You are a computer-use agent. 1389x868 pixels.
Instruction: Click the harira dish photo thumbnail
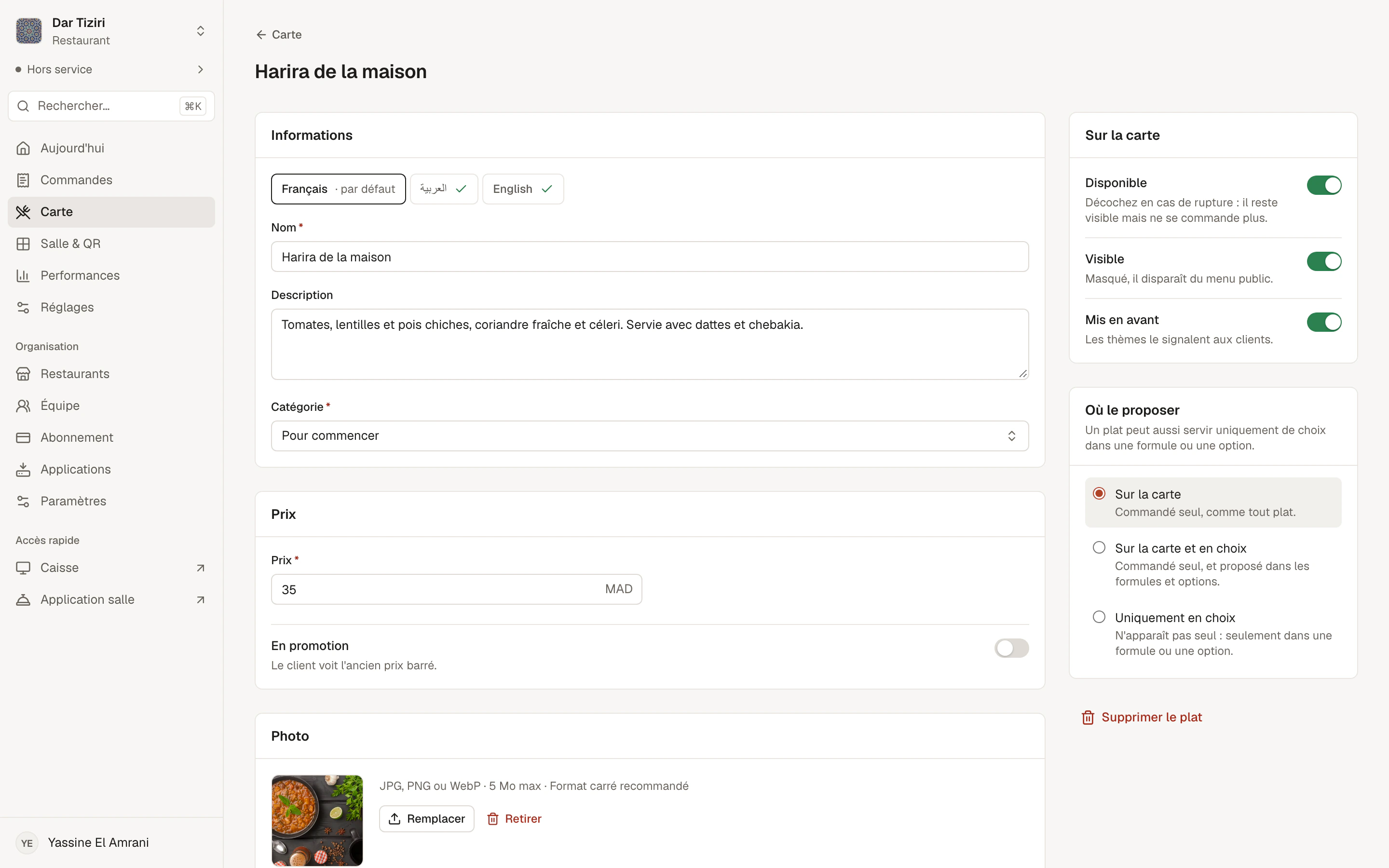click(317, 820)
